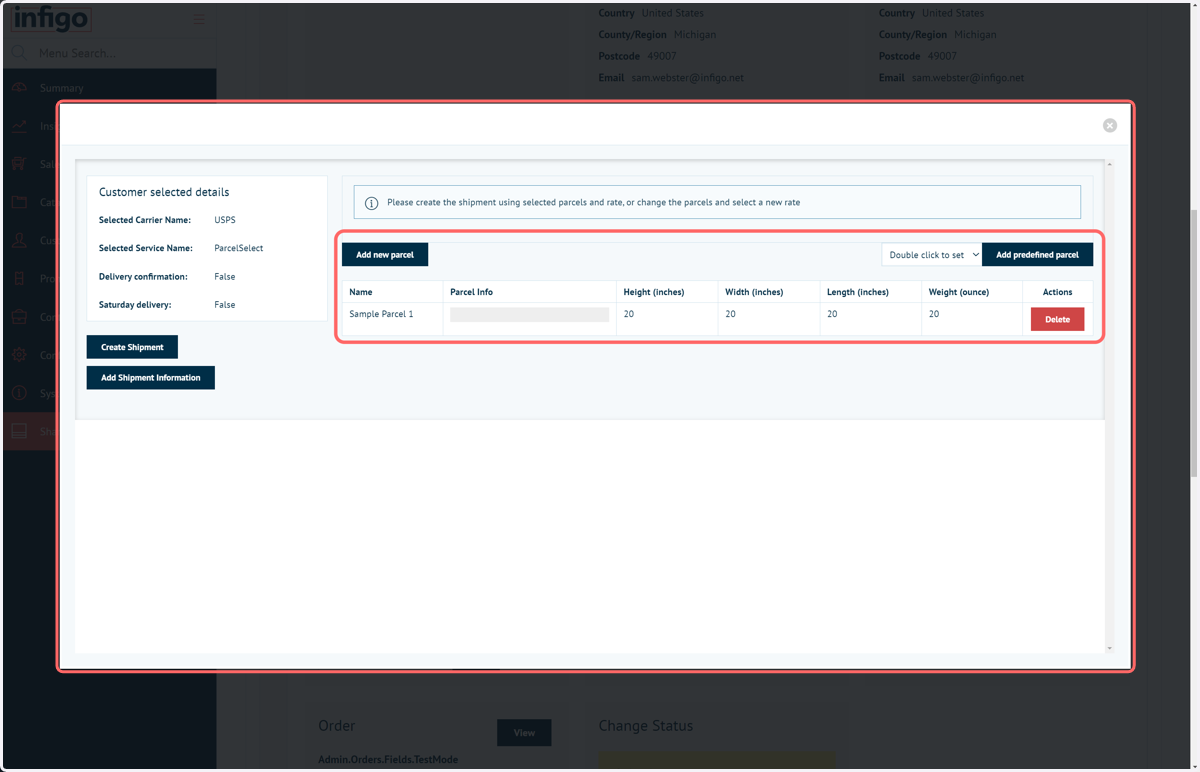This screenshot has width=1200, height=772.
Task: Click the Summary gauge icon in the sidebar
Action: [19, 88]
